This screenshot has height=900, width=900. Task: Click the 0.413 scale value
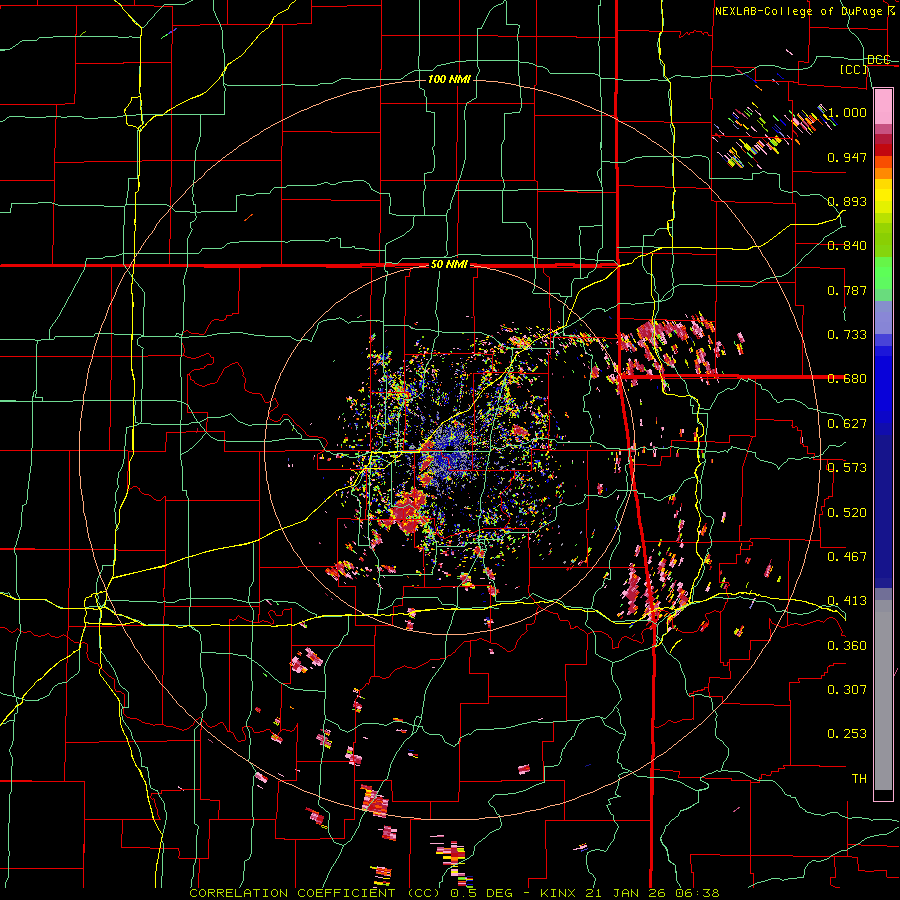[847, 601]
